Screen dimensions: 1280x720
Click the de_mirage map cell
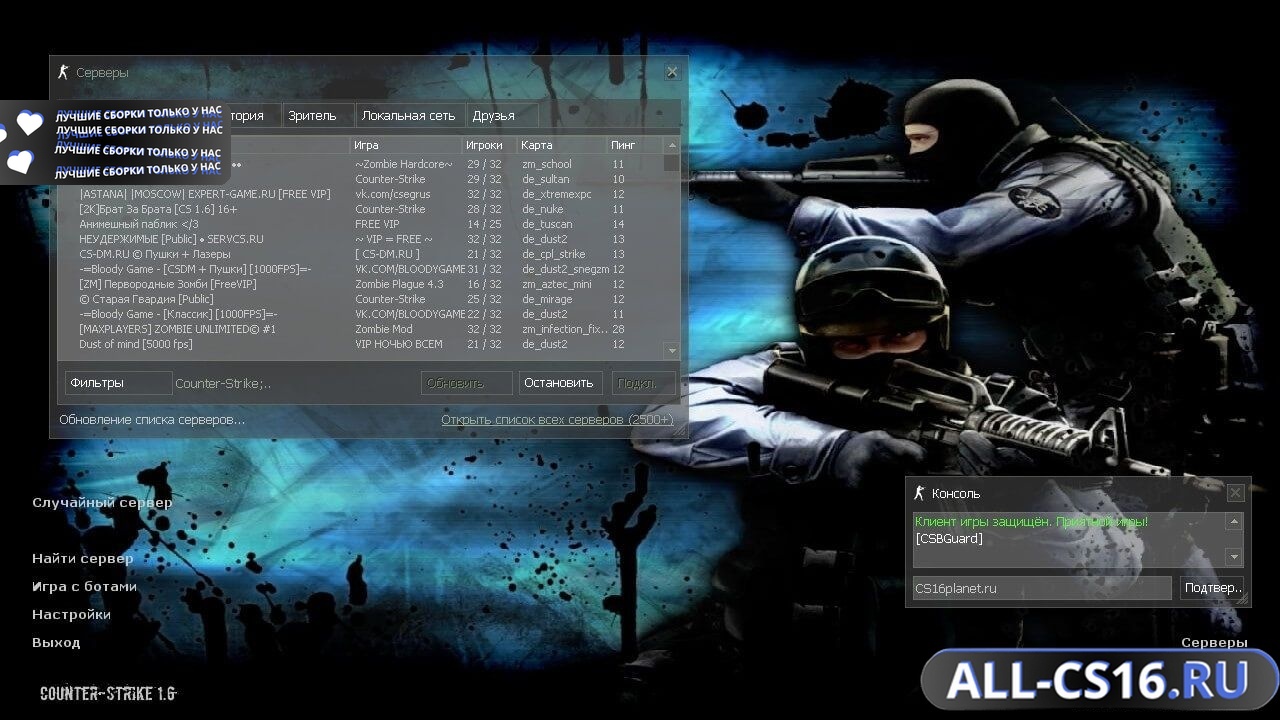point(547,299)
